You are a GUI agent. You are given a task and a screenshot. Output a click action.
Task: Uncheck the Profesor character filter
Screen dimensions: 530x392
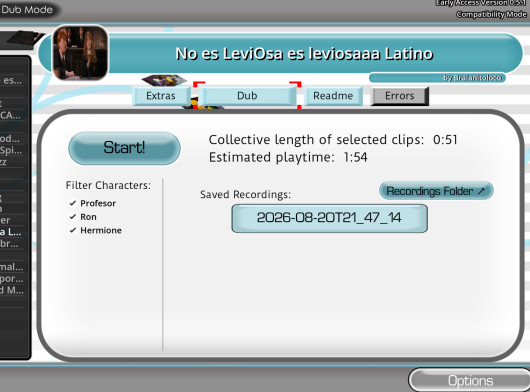93,203
